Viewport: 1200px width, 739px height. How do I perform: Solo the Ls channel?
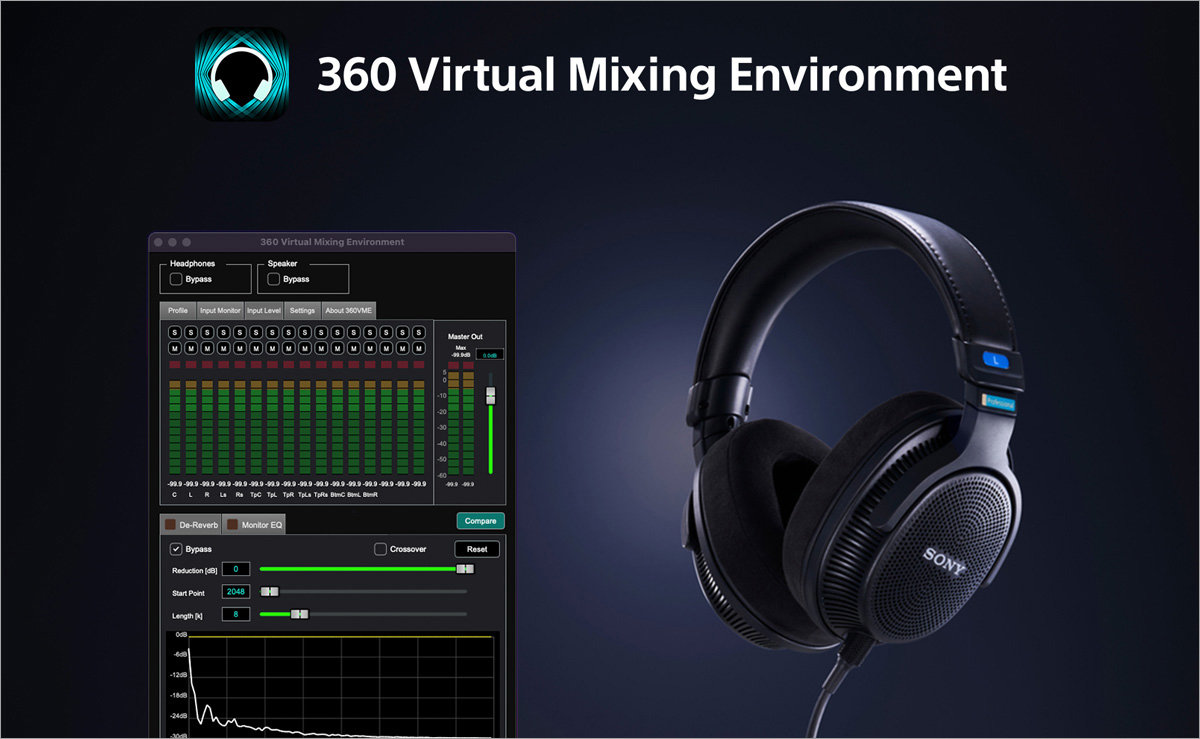(223, 332)
